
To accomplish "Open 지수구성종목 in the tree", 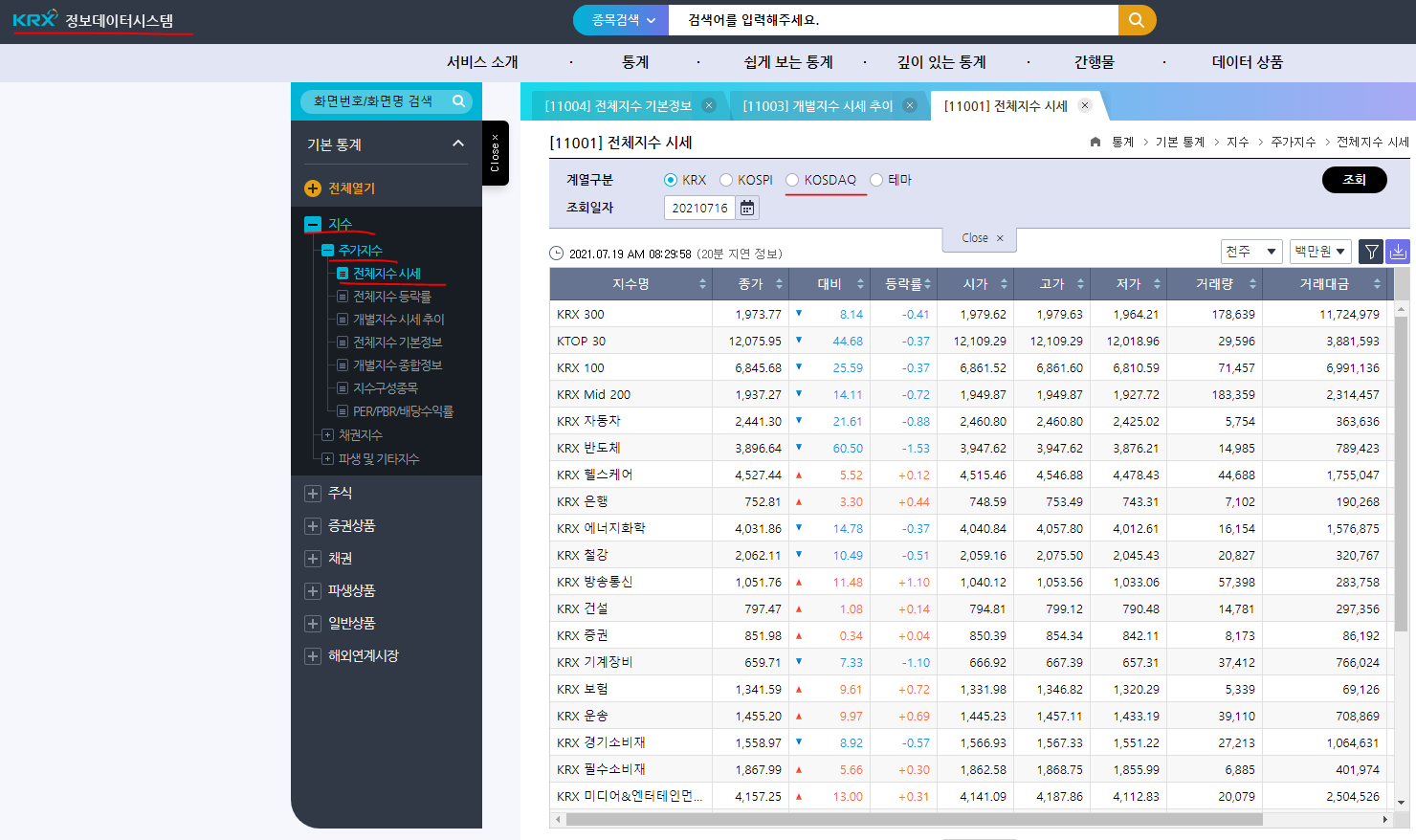I will [x=386, y=388].
